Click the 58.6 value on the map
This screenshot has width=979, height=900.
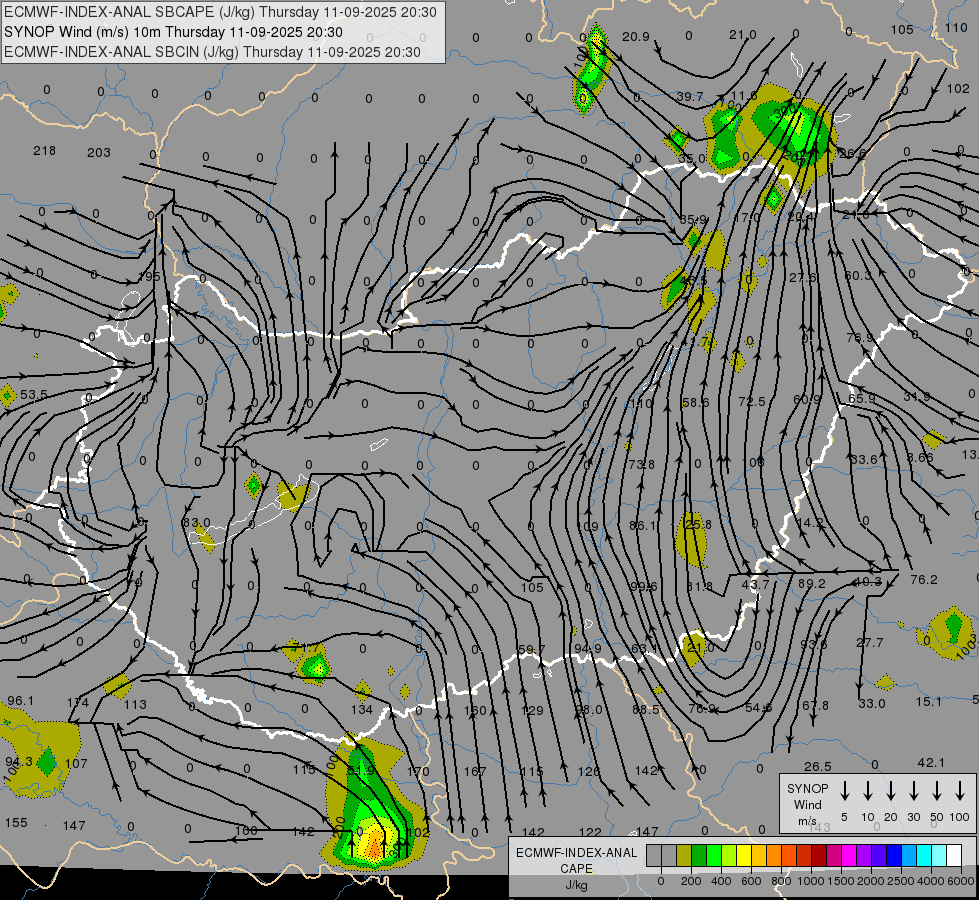(696, 403)
